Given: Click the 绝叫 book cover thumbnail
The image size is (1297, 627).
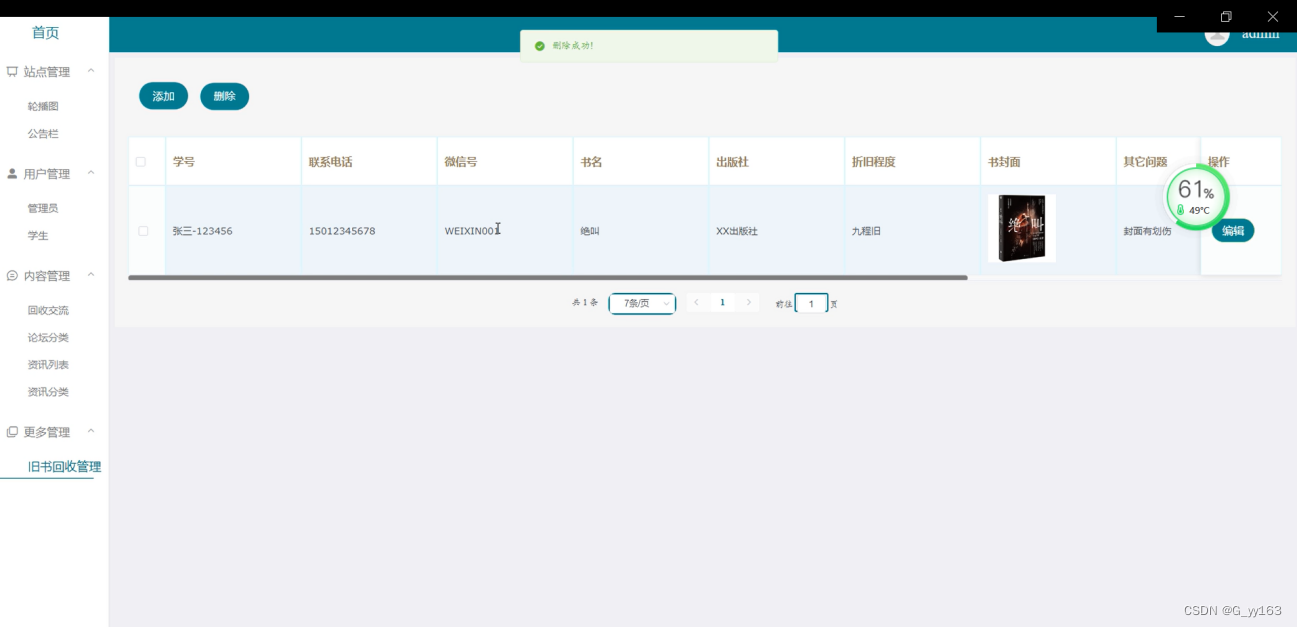Looking at the screenshot, I should point(1021,228).
